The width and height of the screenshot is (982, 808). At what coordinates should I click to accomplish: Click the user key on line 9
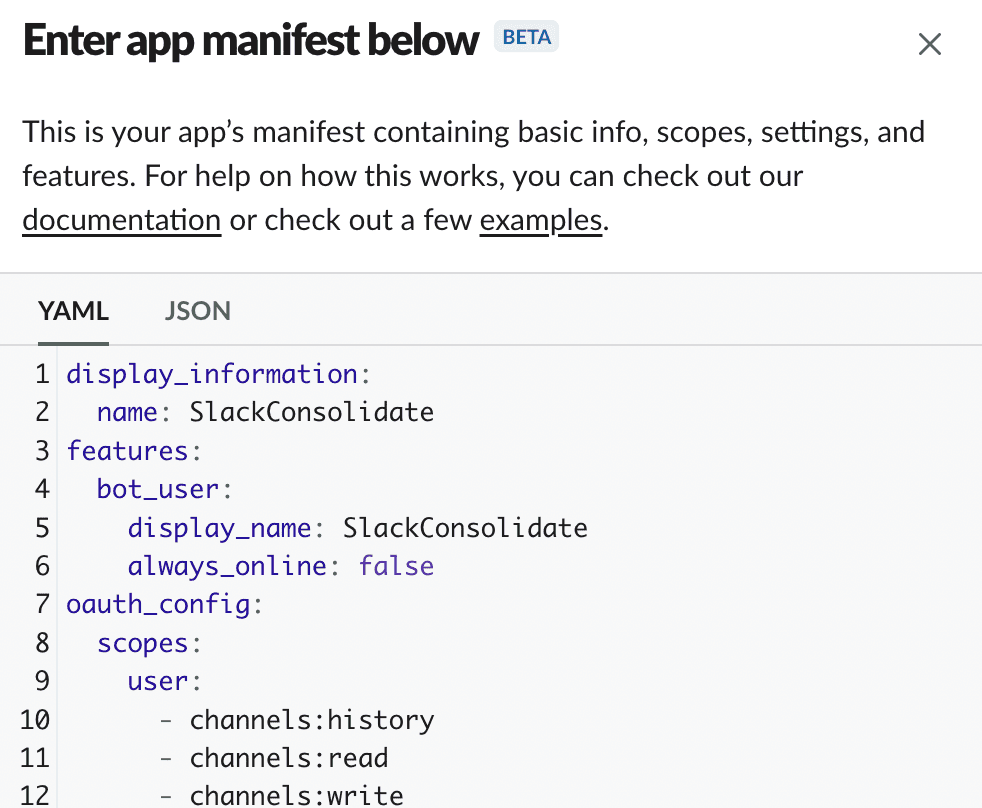158,682
